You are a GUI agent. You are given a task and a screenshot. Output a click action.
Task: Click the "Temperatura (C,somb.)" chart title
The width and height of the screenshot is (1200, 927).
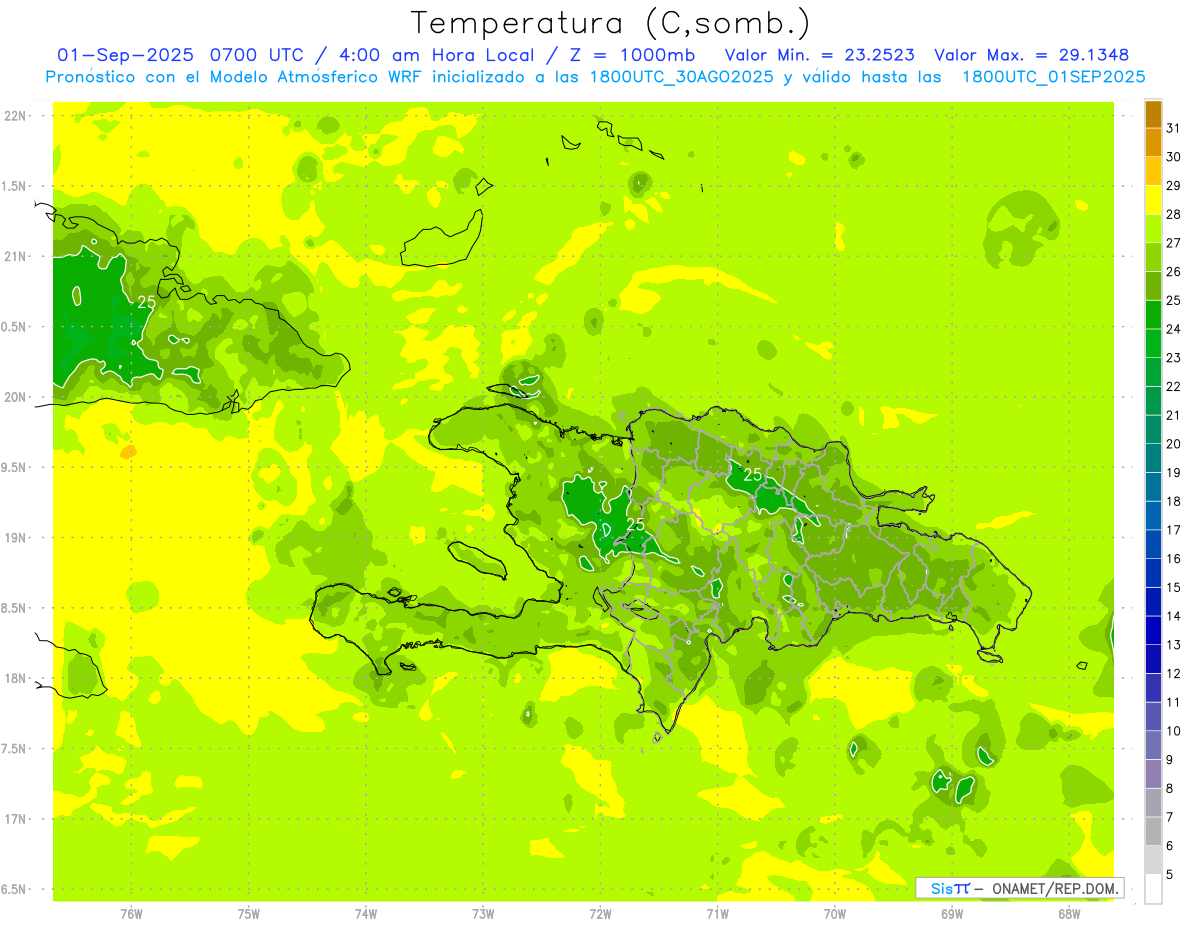[611, 23]
